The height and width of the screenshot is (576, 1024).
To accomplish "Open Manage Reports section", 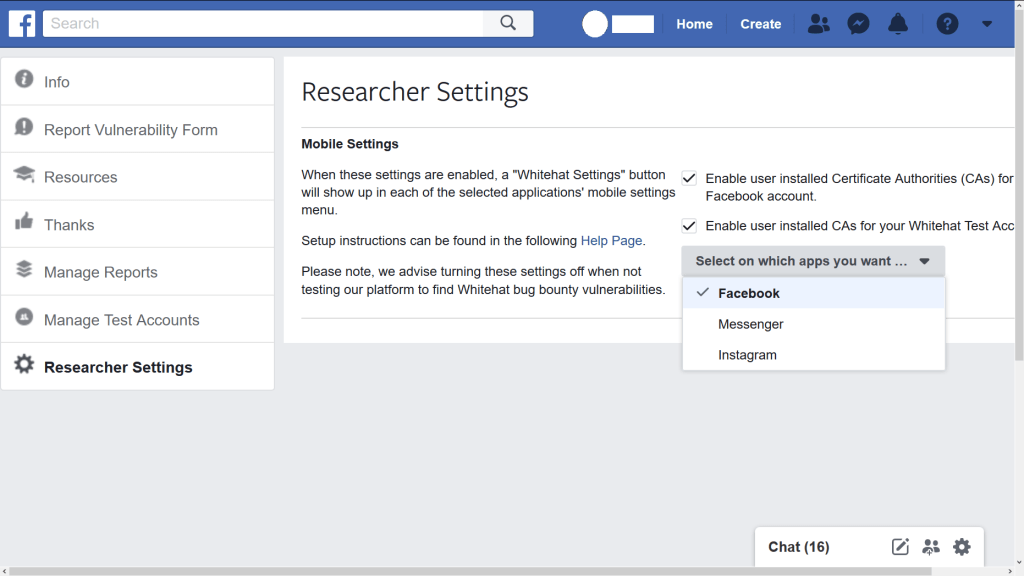I will click(x=138, y=272).
